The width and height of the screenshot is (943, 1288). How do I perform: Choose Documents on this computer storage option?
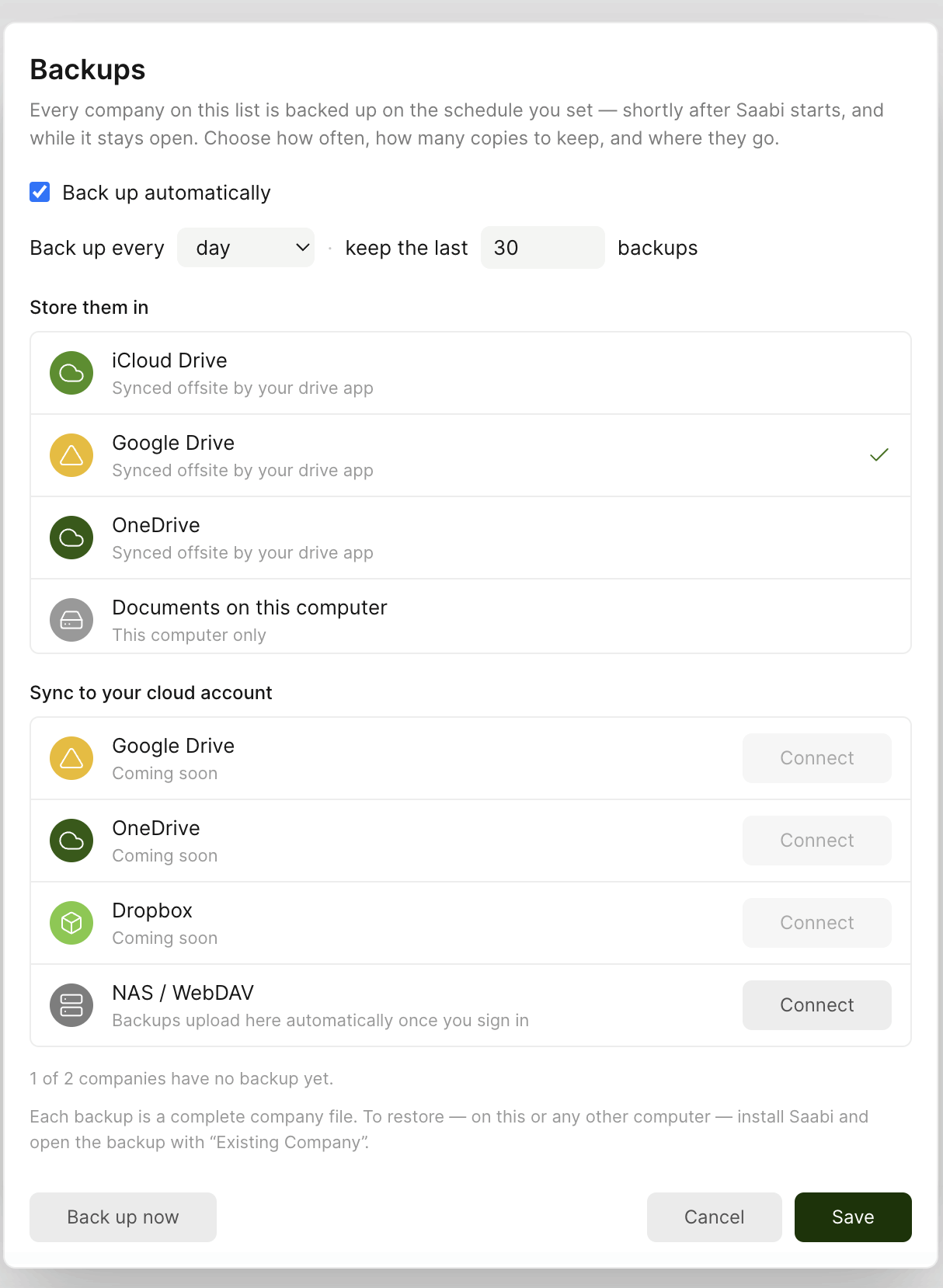coord(471,617)
